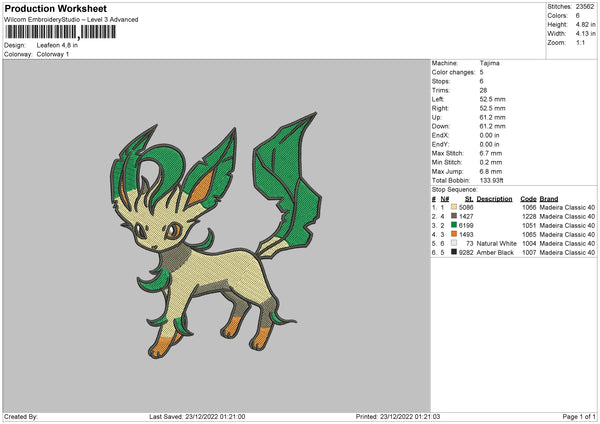Viewport: 600px width, 424px height.
Task: Select the Amber Black thread swatch
Action: pos(454,252)
